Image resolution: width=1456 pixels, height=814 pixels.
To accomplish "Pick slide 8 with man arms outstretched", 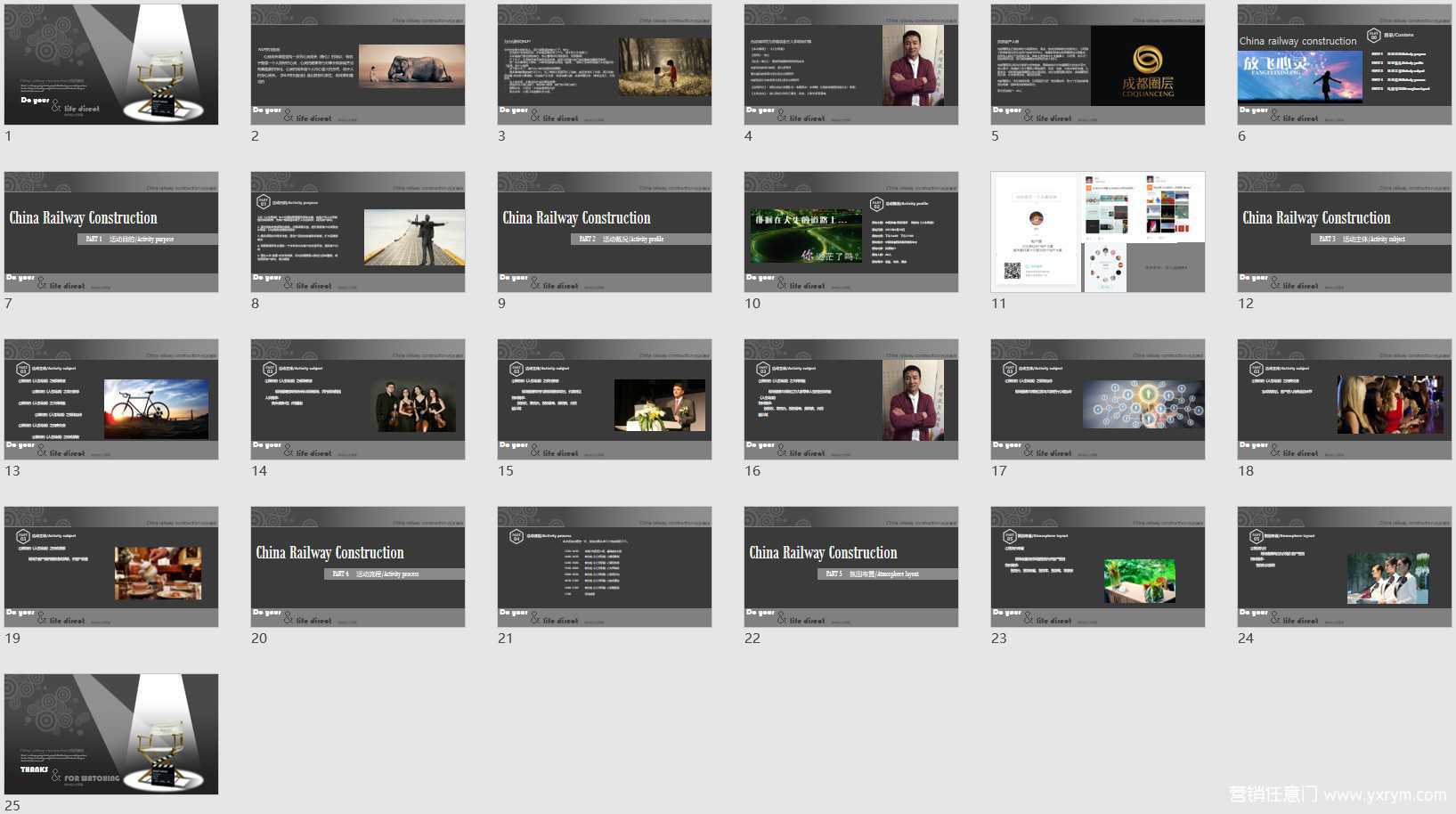I will click(x=358, y=232).
